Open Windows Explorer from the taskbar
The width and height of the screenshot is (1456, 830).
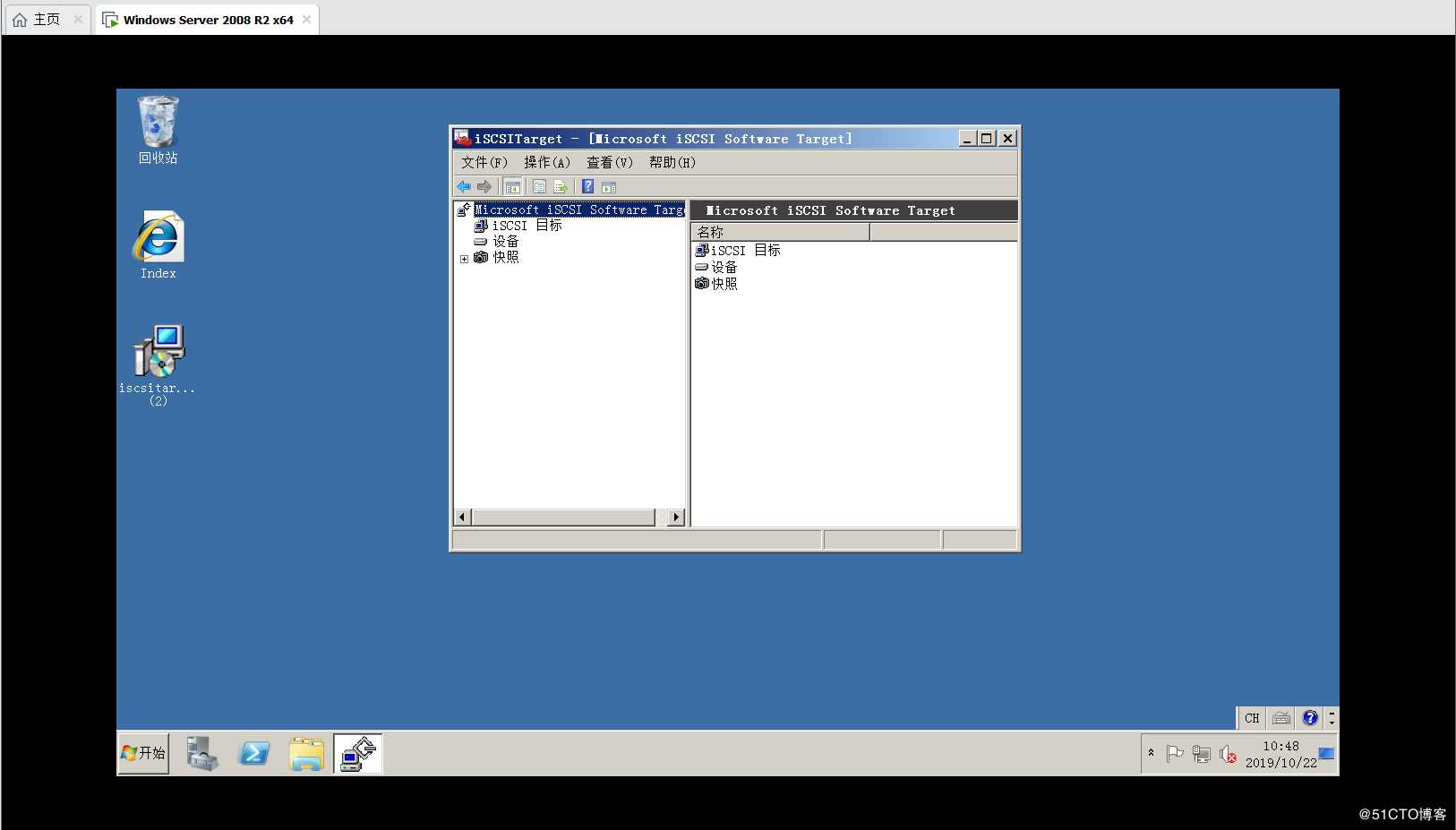(x=306, y=753)
